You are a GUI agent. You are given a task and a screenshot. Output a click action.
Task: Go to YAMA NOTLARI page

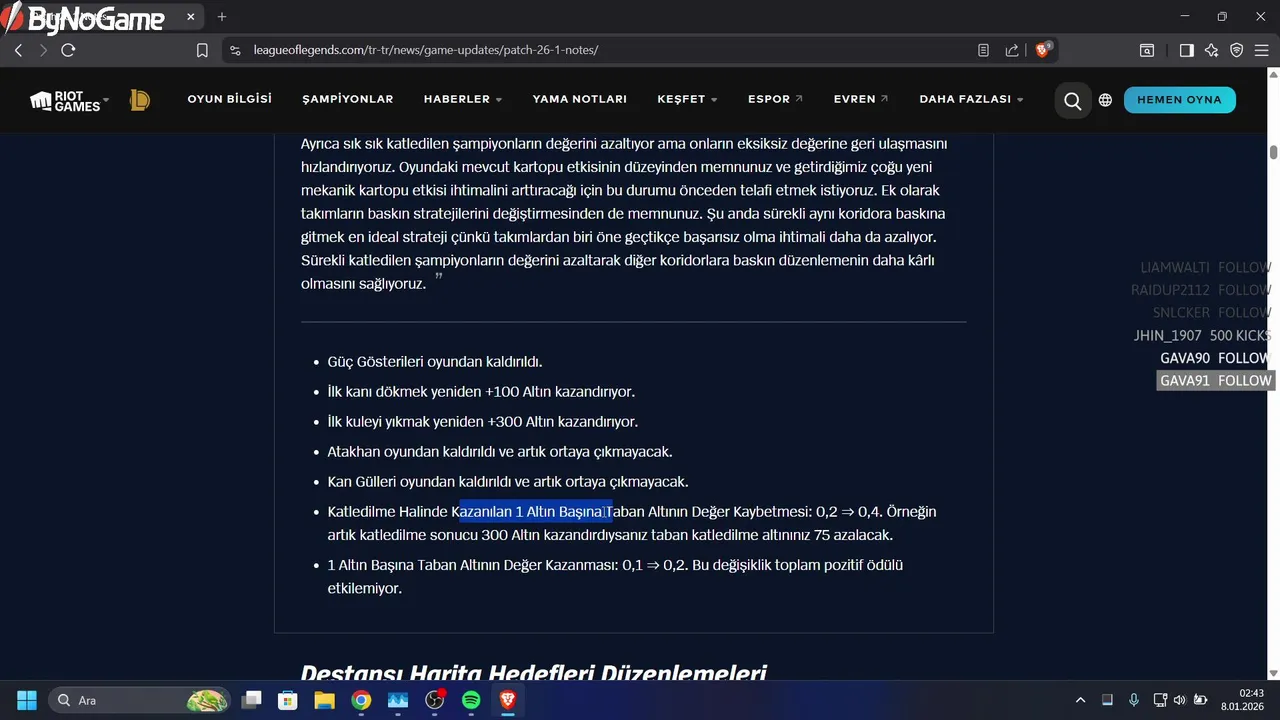pyautogui.click(x=580, y=99)
